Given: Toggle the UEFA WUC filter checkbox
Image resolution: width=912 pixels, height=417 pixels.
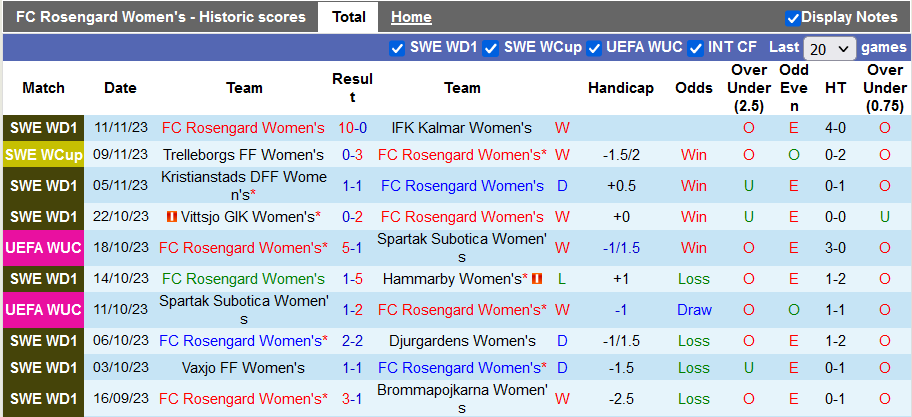Looking at the screenshot, I should click(595, 48).
